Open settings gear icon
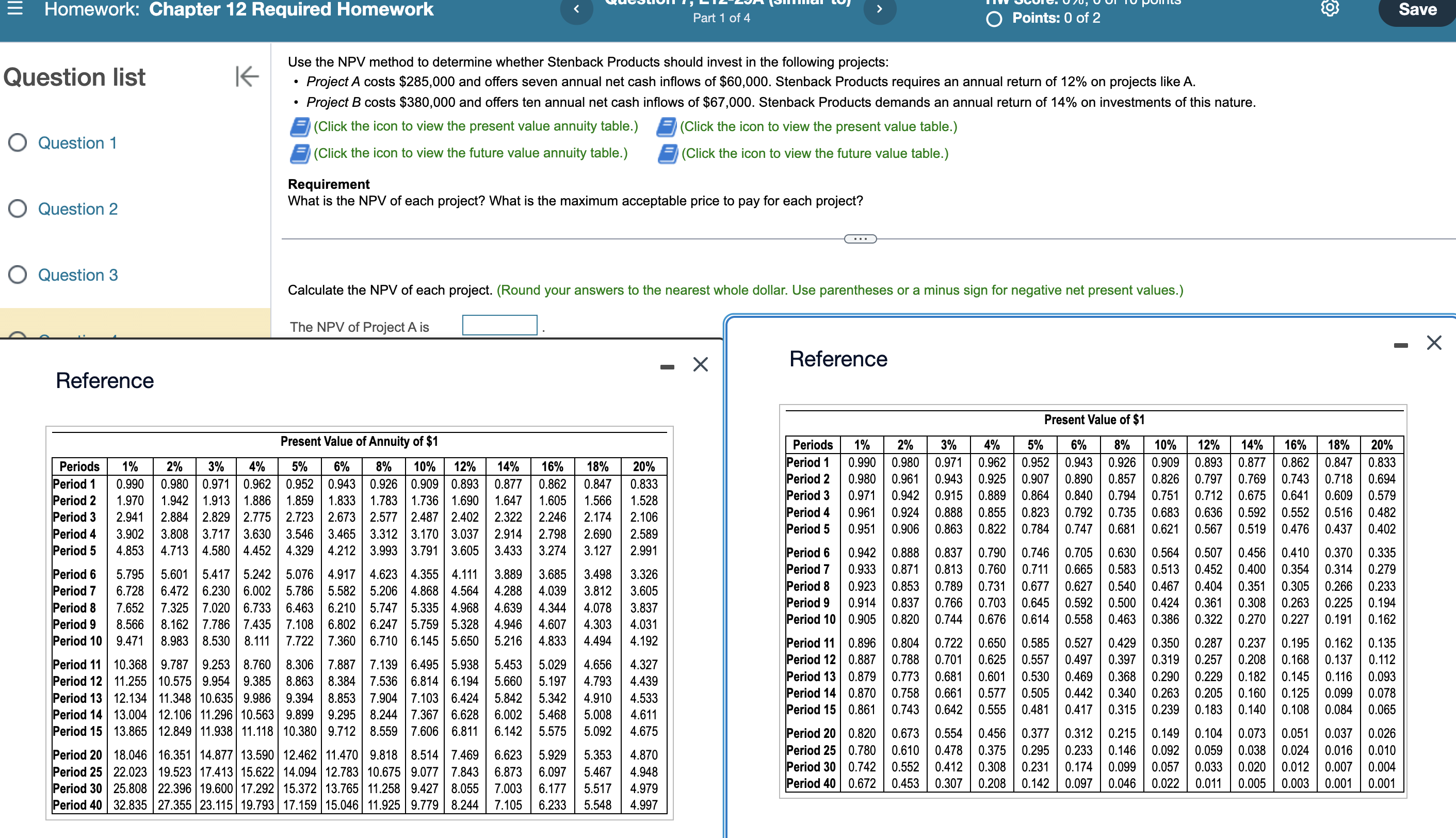The image size is (1456, 838). pyautogui.click(x=1330, y=8)
